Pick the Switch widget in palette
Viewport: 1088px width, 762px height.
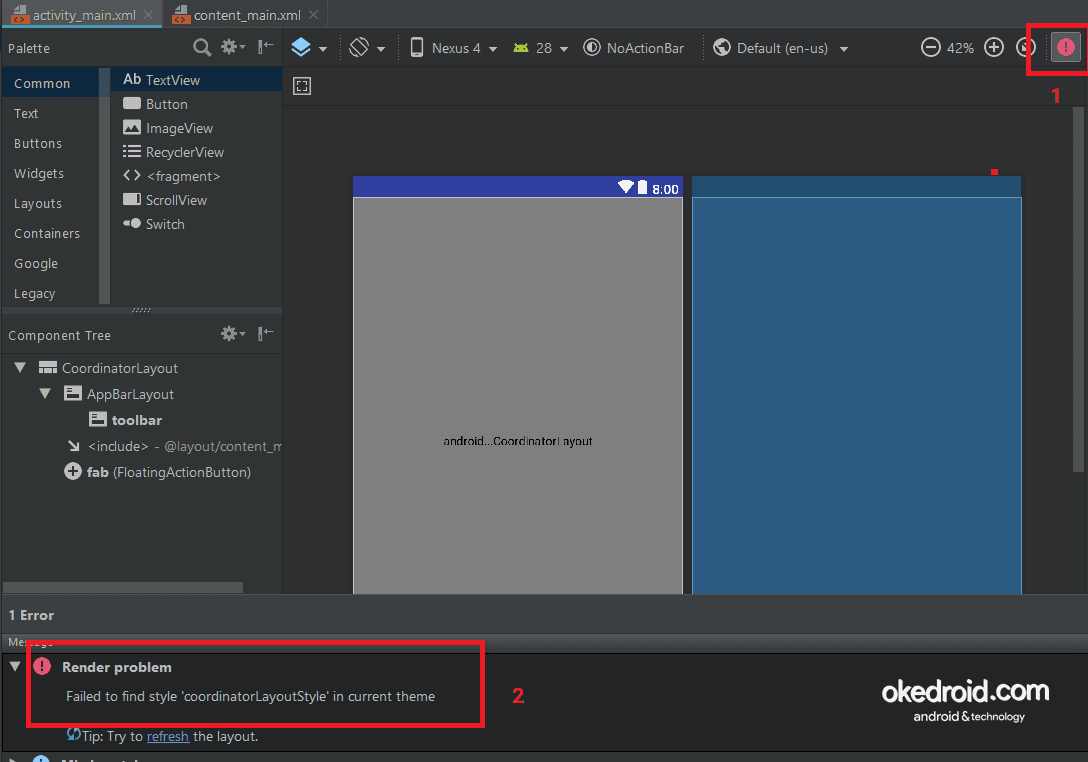196,224
